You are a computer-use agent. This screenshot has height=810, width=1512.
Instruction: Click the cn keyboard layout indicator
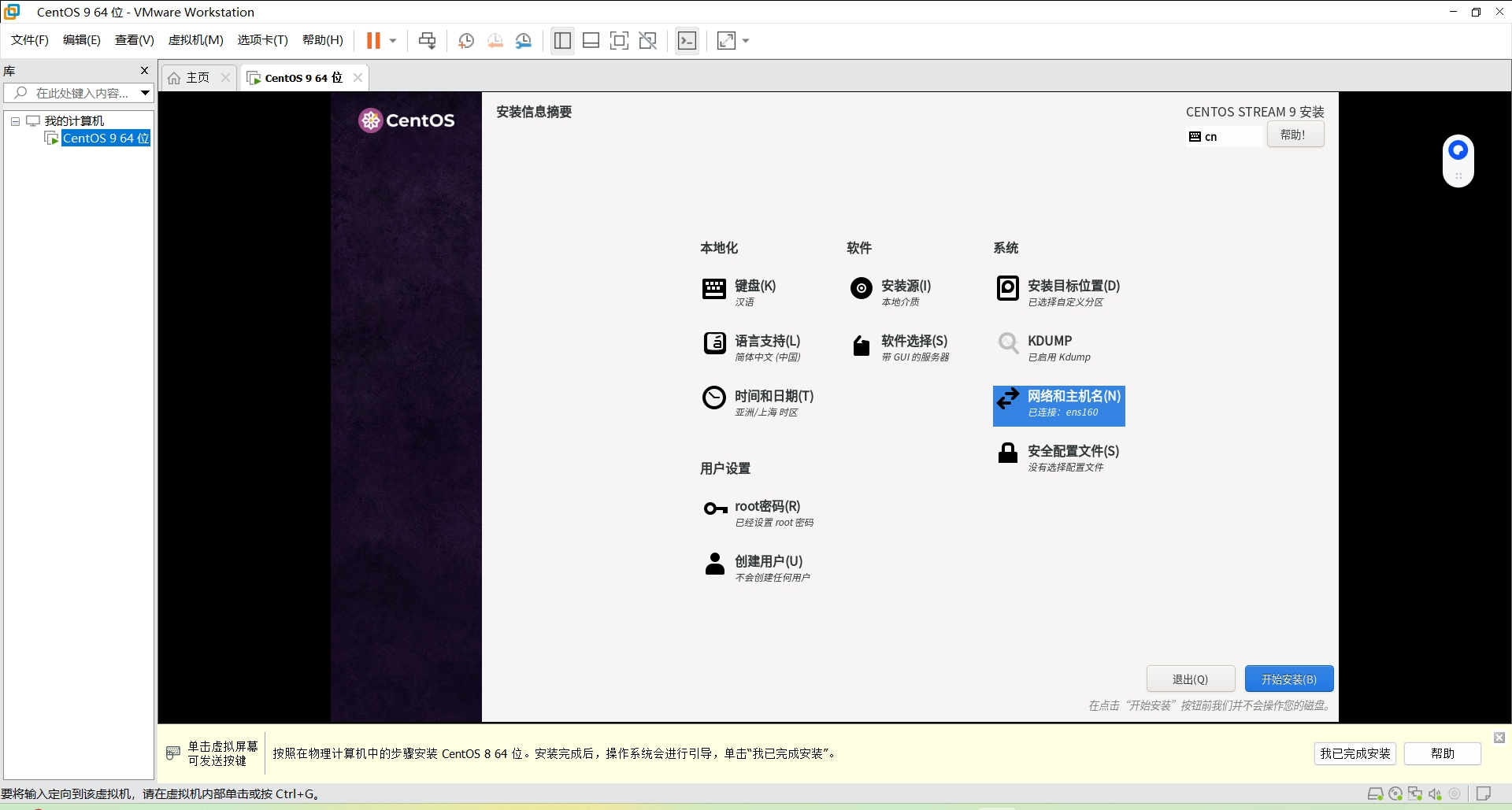tap(1224, 136)
